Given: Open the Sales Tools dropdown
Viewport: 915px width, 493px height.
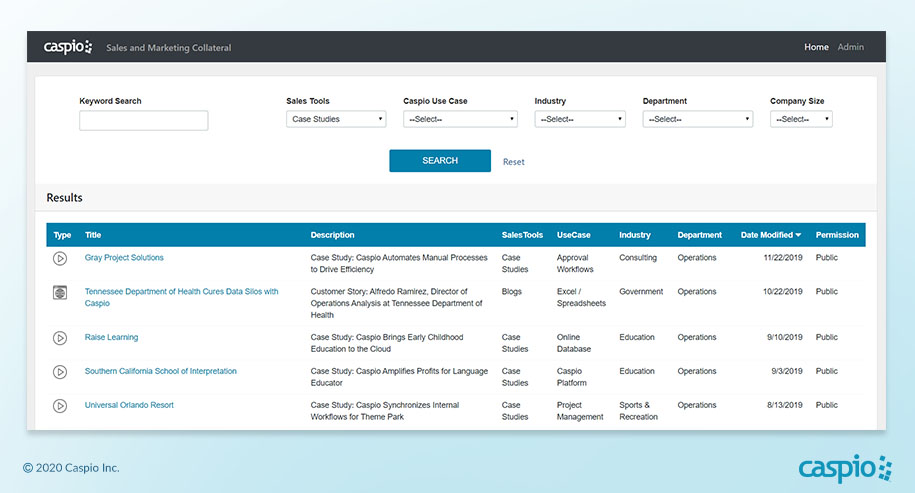Looking at the screenshot, I should (336, 119).
